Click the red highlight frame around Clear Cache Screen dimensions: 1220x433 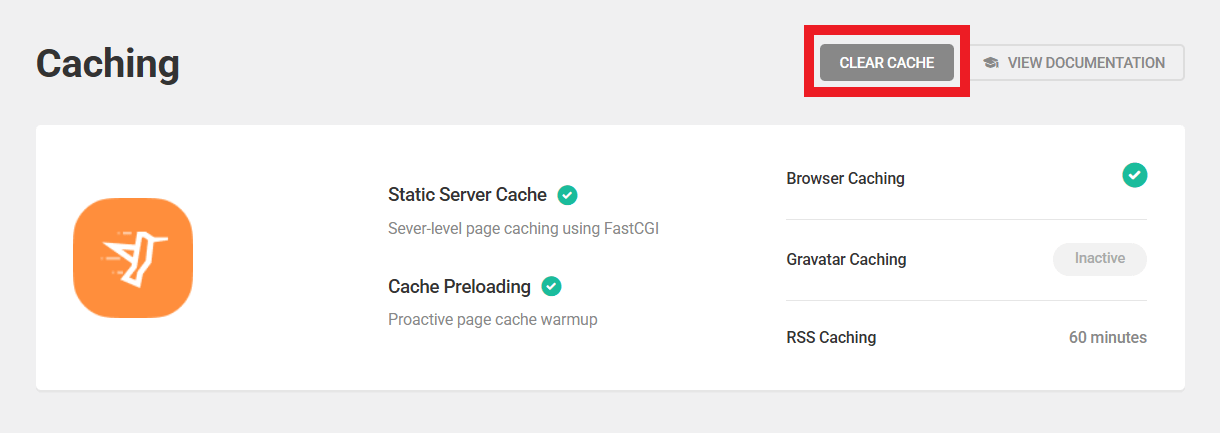[x=886, y=31]
